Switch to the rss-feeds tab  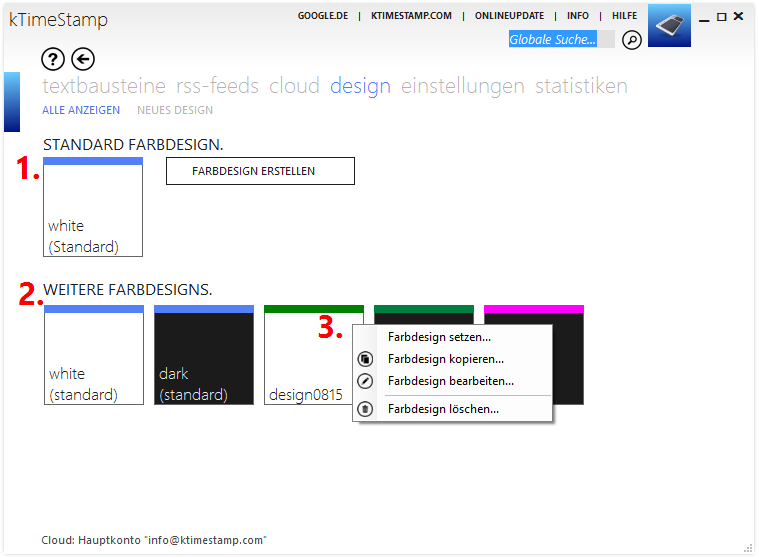click(217, 86)
